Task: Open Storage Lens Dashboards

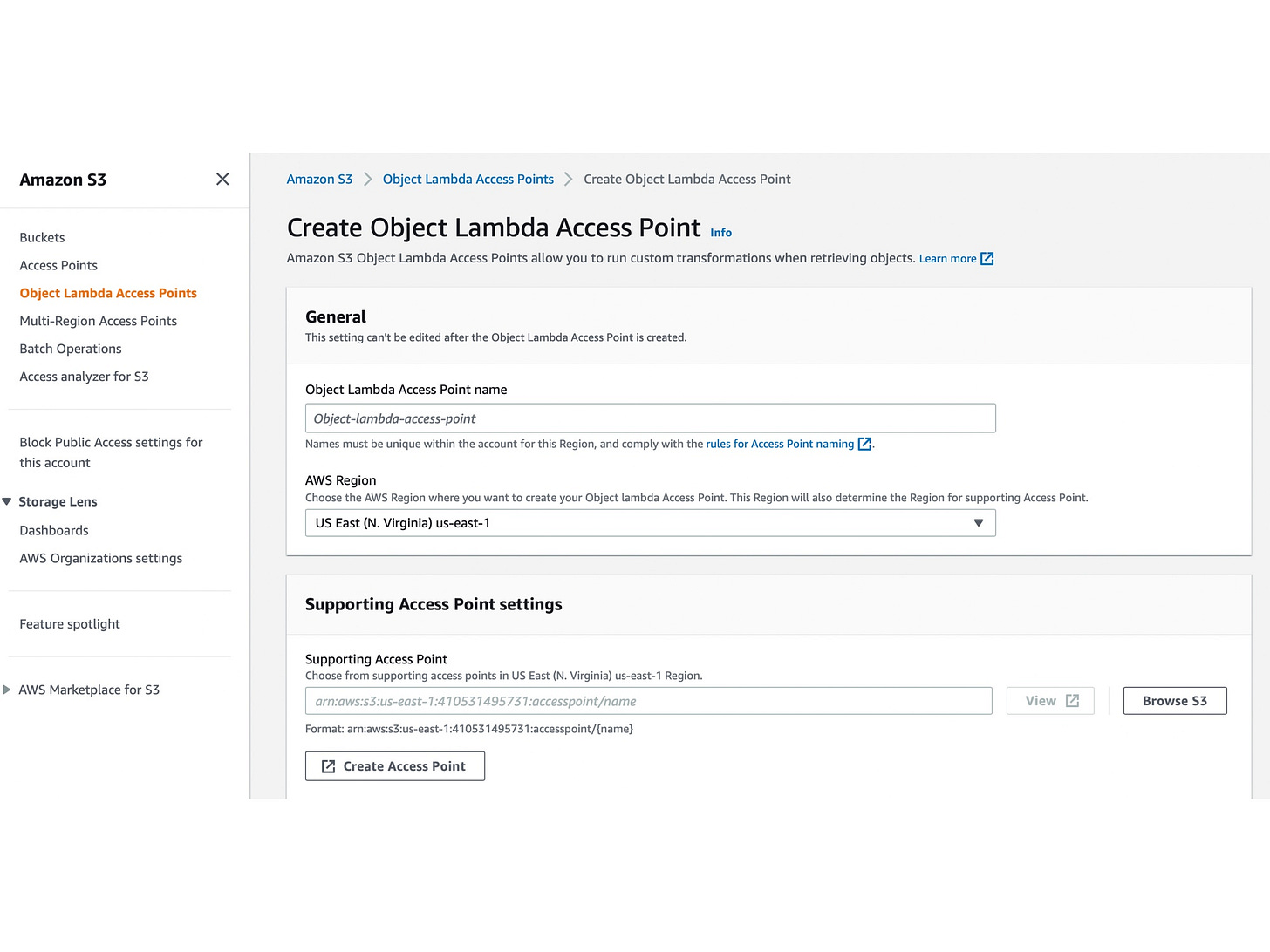Action: point(54,530)
